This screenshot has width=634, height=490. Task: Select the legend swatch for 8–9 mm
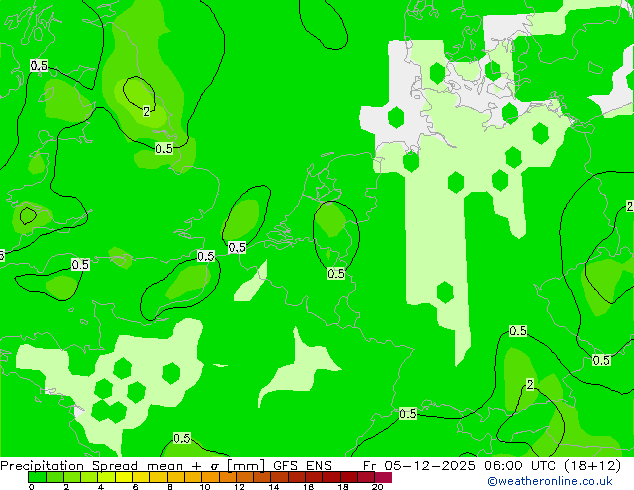[x=176, y=477]
